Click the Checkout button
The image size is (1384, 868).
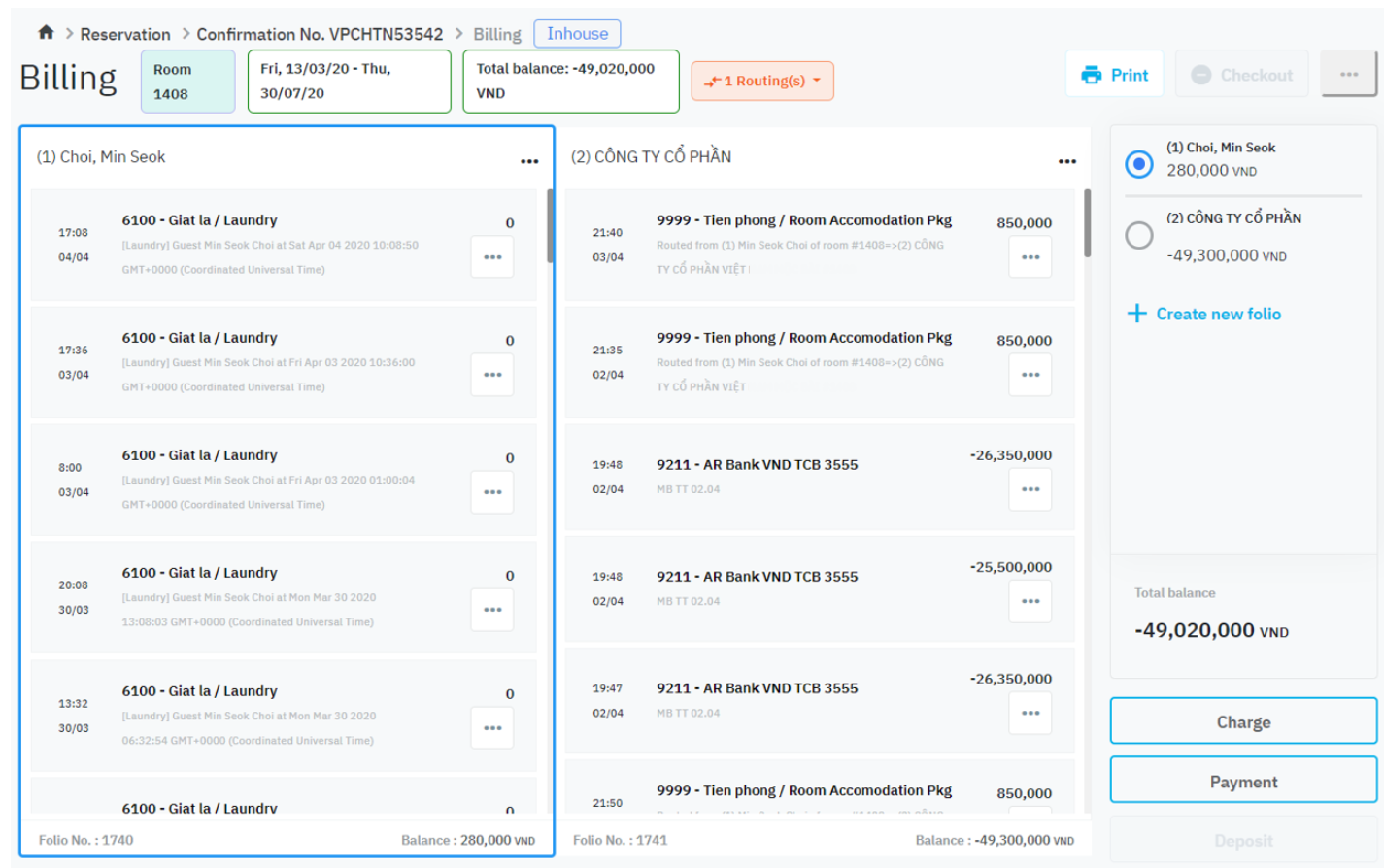click(1241, 75)
